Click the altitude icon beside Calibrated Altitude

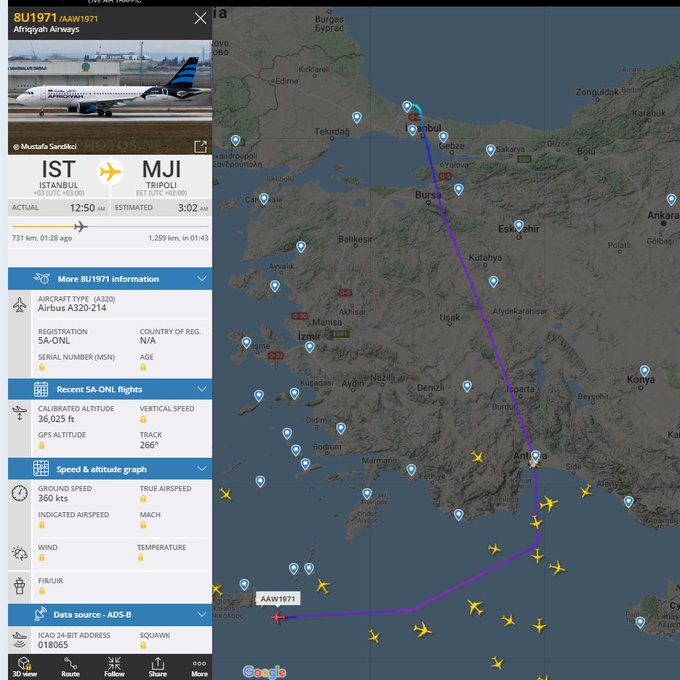[20, 413]
